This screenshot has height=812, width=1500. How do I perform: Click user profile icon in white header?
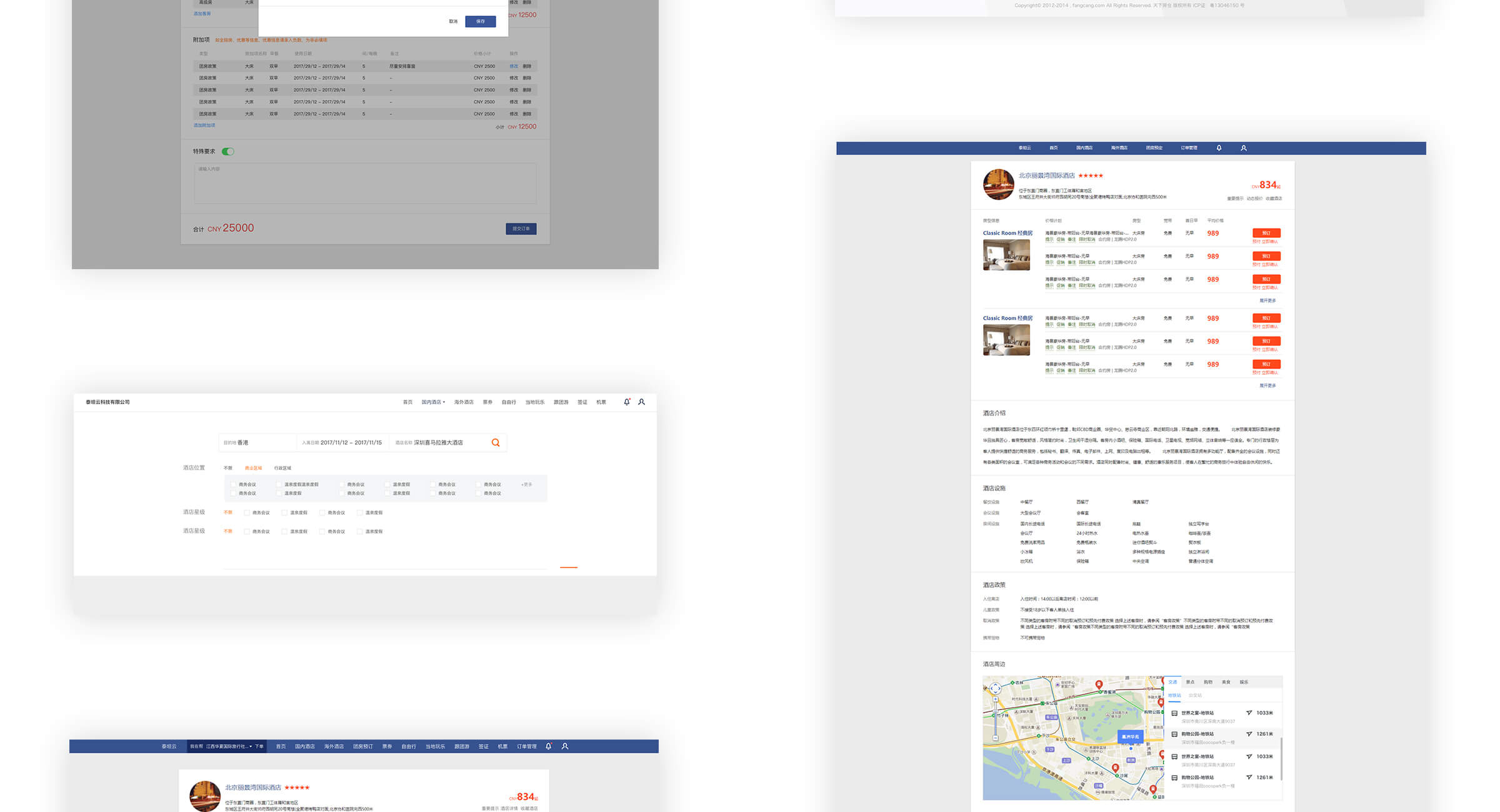click(x=641, y=402)
